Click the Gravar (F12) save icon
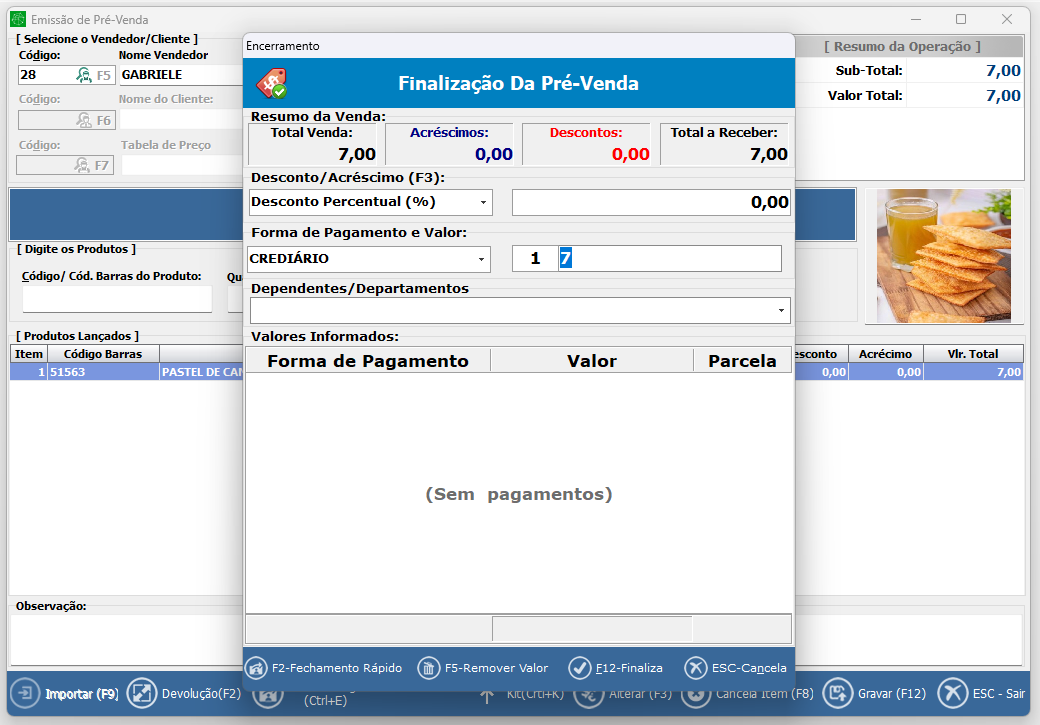 (x=838, y=693)
